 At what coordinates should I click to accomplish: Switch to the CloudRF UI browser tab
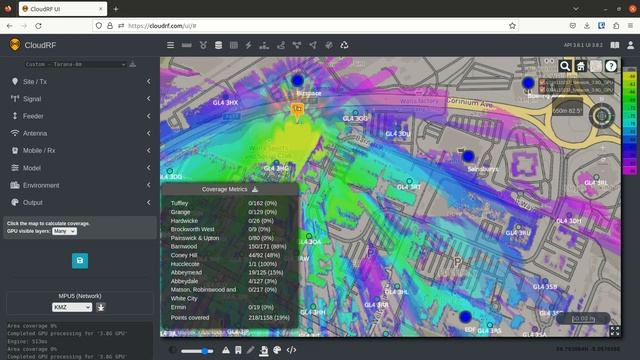63,9
